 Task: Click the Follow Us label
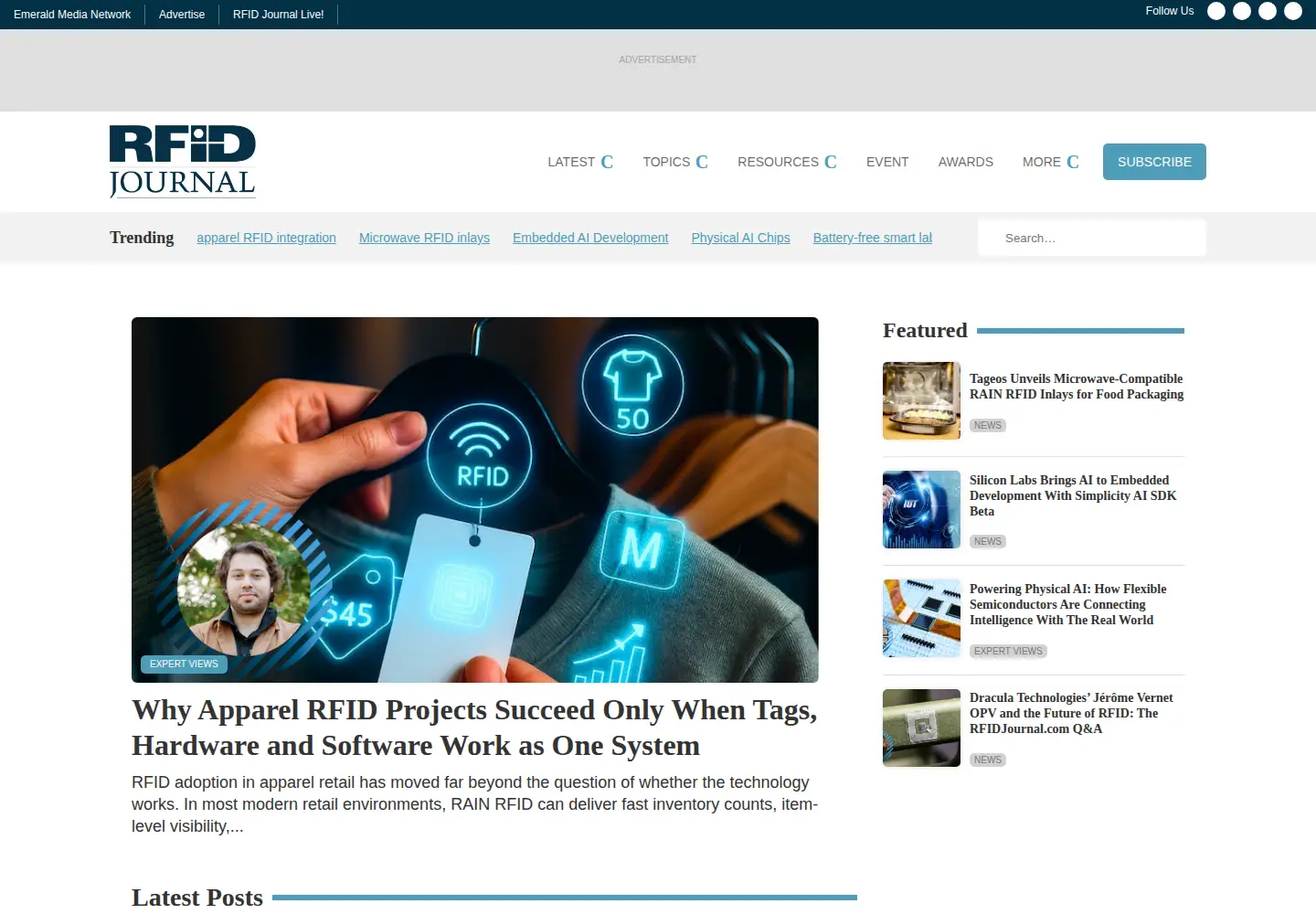(1170, 11)
